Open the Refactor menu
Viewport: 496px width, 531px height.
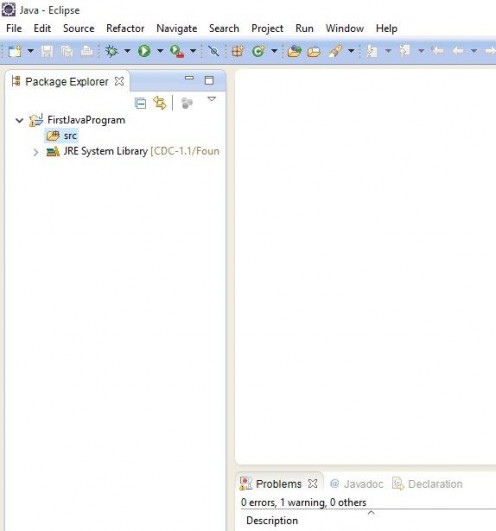125,28
